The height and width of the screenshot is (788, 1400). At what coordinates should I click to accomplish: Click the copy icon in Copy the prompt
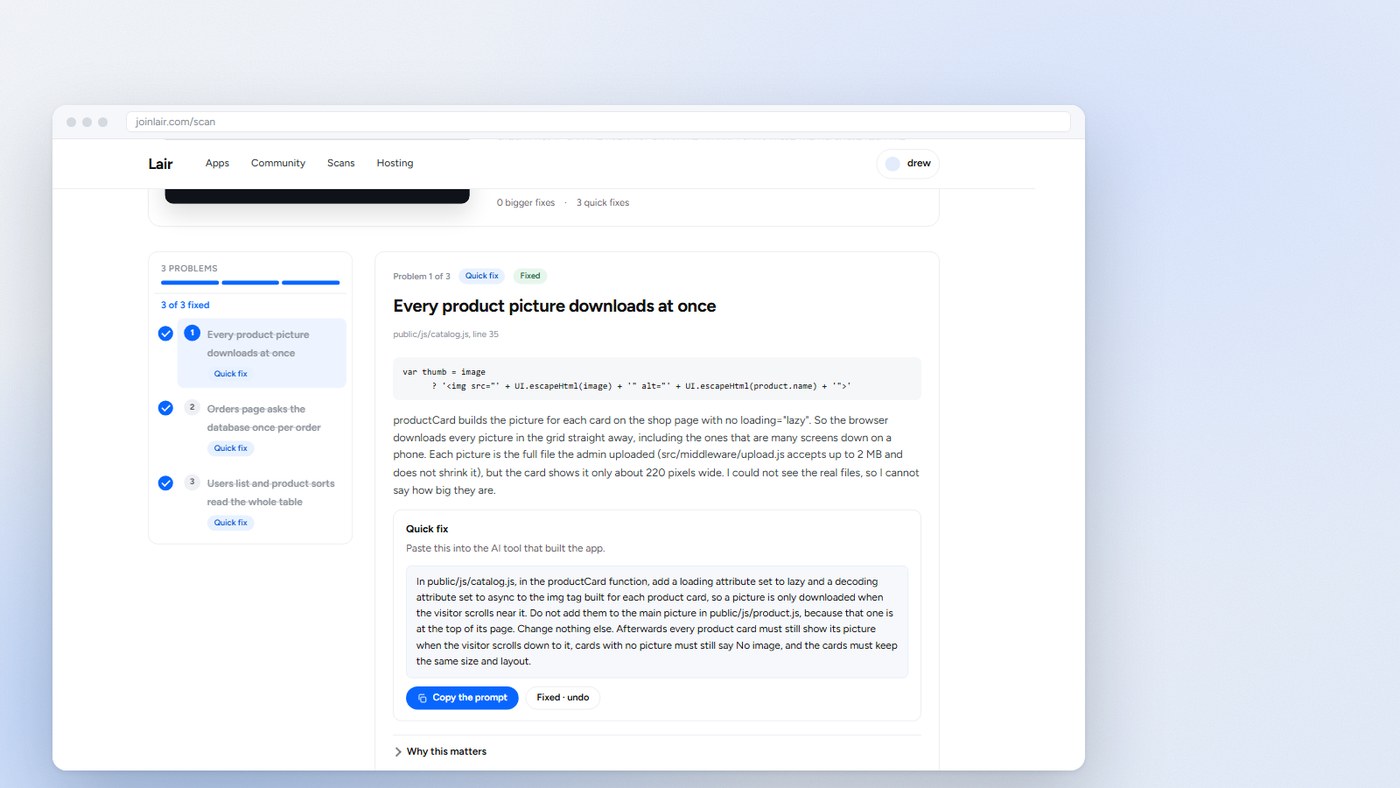[x=422, y=698]
